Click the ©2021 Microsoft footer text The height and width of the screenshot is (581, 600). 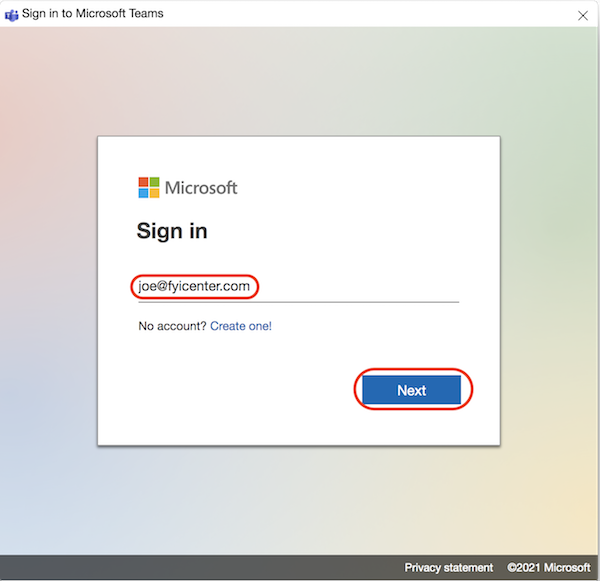tap(549, 567)
